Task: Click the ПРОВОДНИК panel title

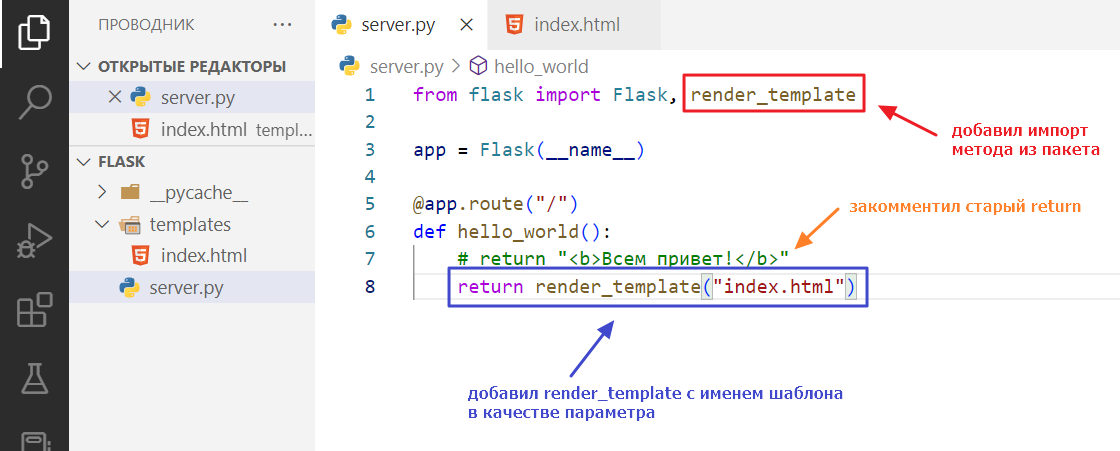Action: pyautogui.click(x=146, y=25)
